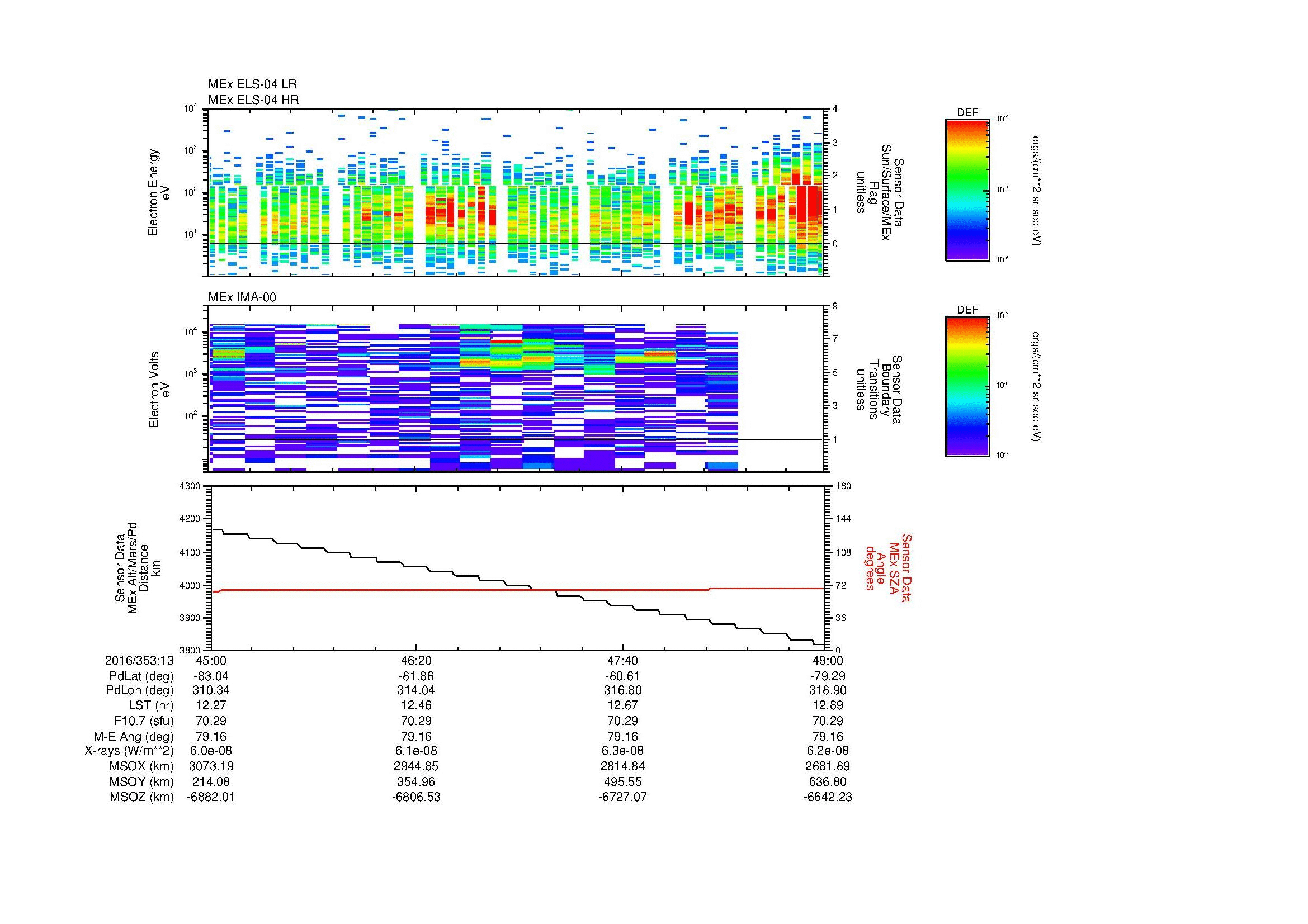Screen dimensions: 1308x924
Task: Click the 'MEx IMA-00' panel title
Action: click(242, 297)
